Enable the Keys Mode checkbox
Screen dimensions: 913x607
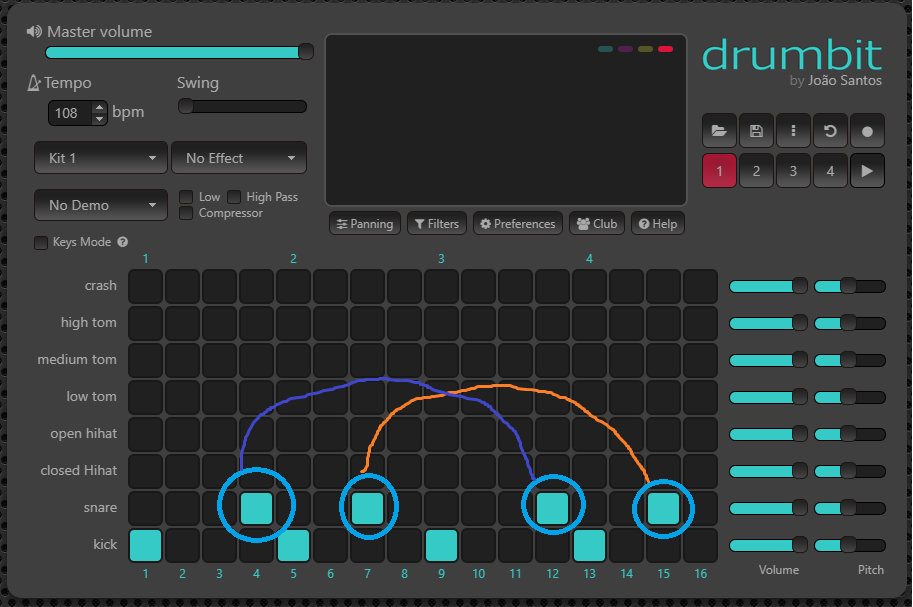(x=41, y=242)
